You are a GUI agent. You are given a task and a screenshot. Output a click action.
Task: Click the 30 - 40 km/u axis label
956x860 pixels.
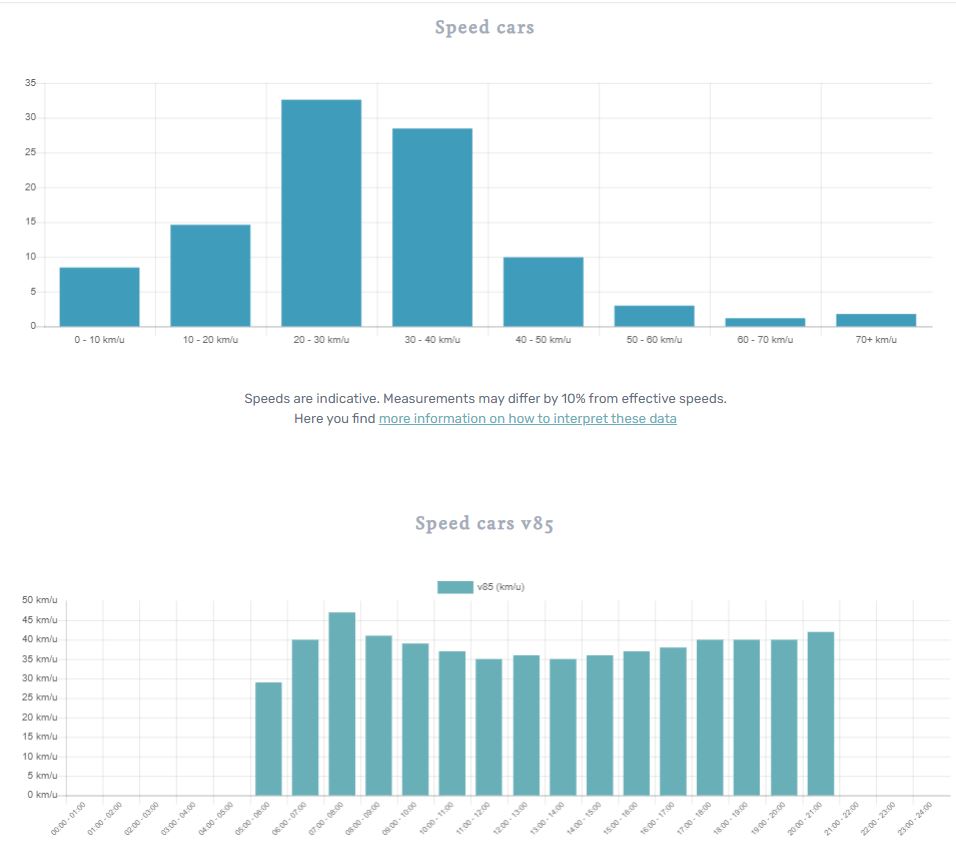[432, 339]
